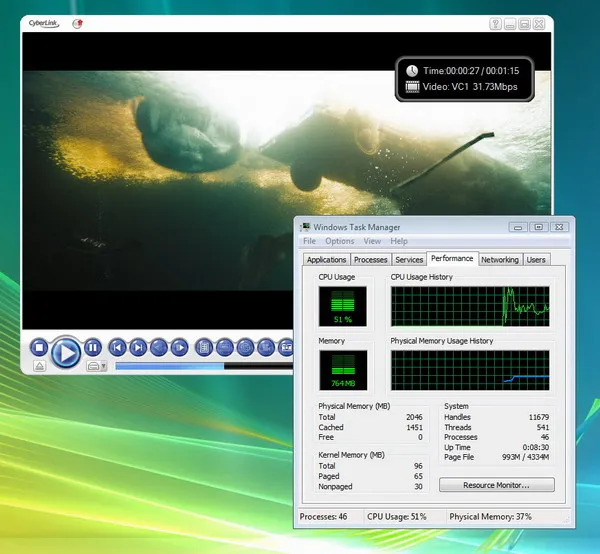The width and height of the screenshot is (600, 554).
Task: Close the Windows Task Manager window
Action: pyautogui.click(x=559, y=227)
